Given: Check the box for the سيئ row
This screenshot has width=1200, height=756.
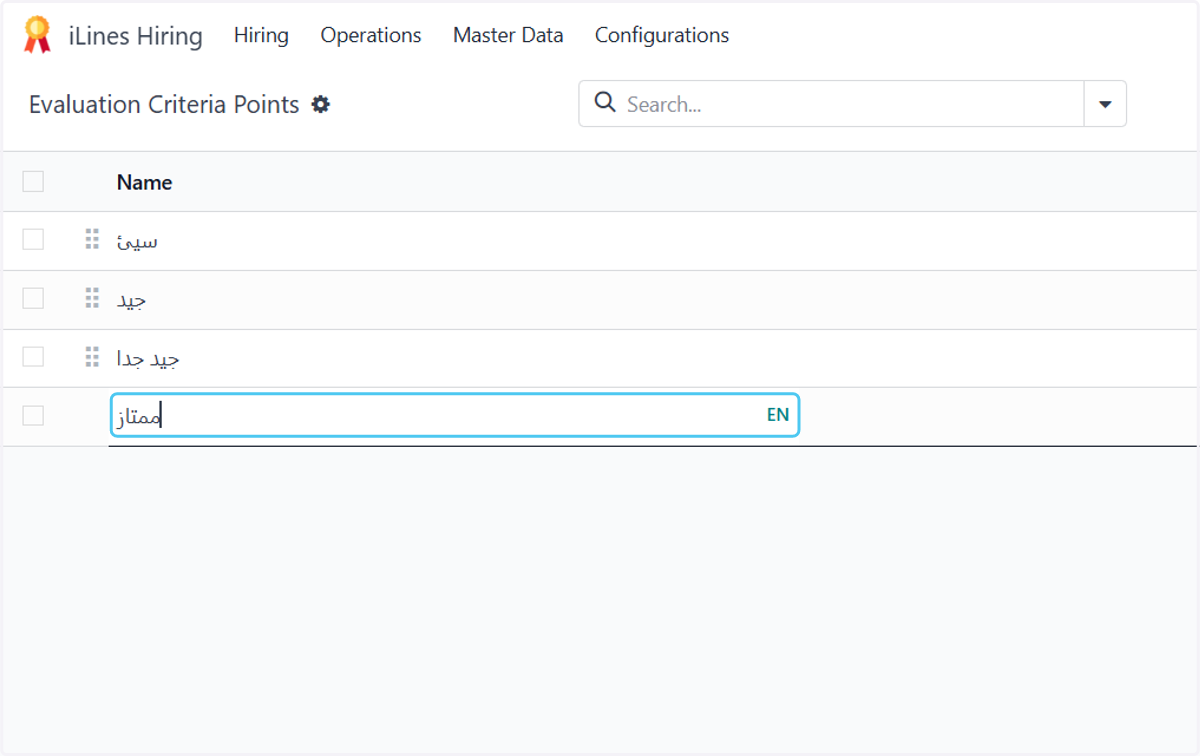Looking at the screenshot, I should (x=33, y=239).
